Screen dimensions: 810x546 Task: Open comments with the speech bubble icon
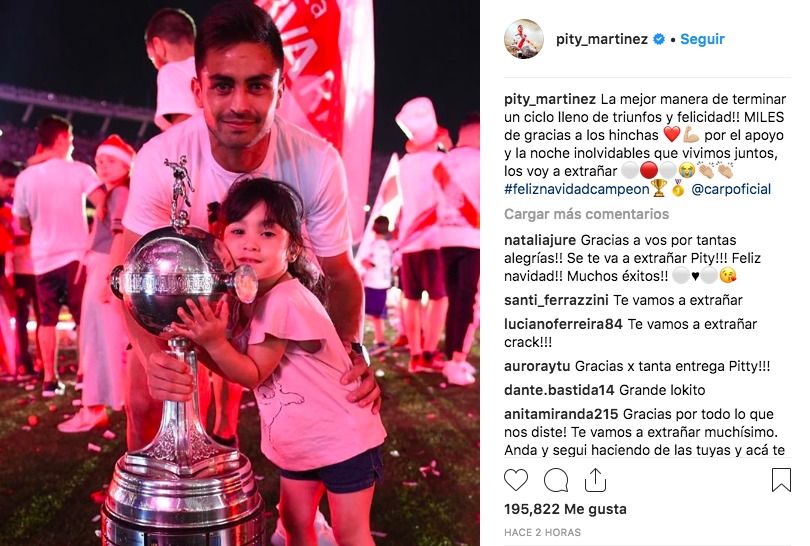coord(556,480)
